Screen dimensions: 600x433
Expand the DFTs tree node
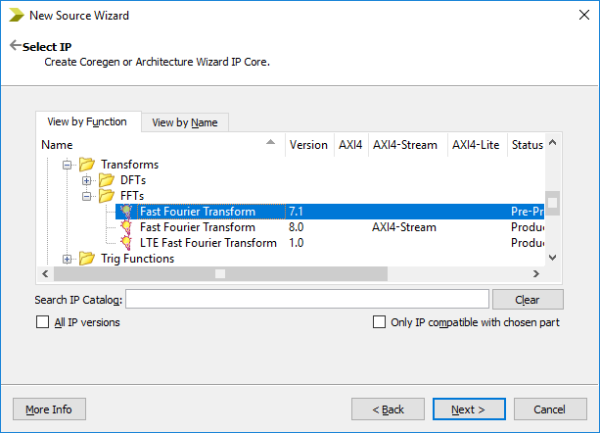[x=87, y=180]
